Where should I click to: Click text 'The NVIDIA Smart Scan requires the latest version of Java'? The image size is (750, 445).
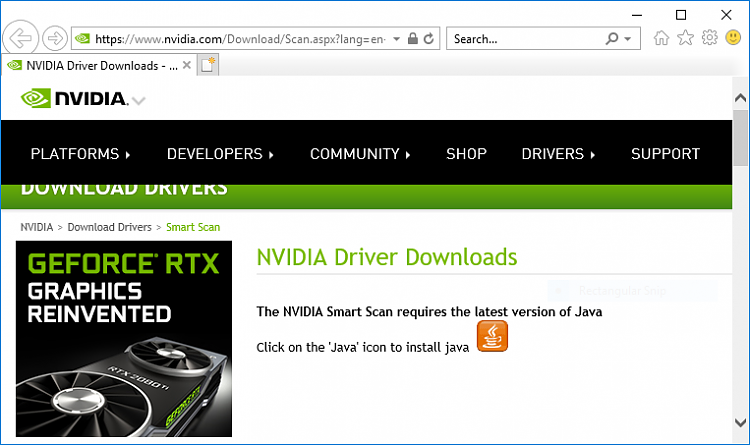[x=429, y=312]
